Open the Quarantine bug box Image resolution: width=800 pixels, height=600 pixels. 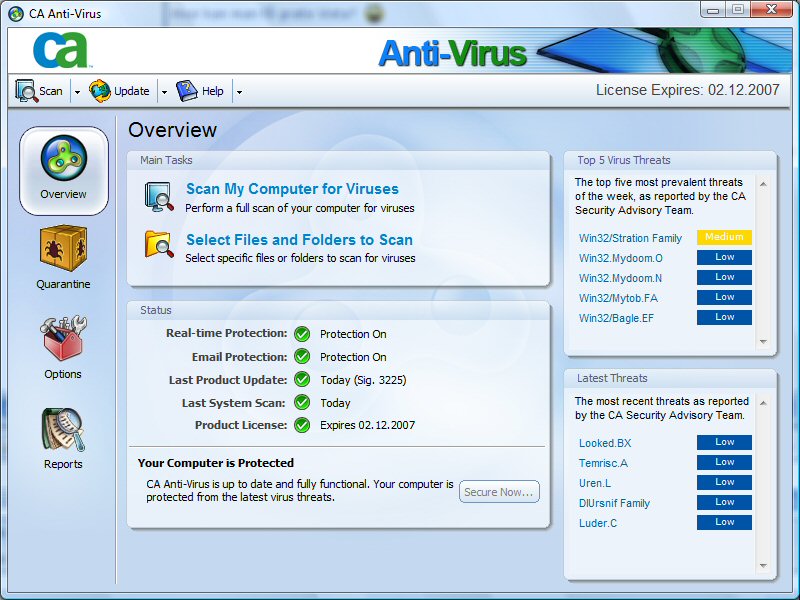coord(63,247)
